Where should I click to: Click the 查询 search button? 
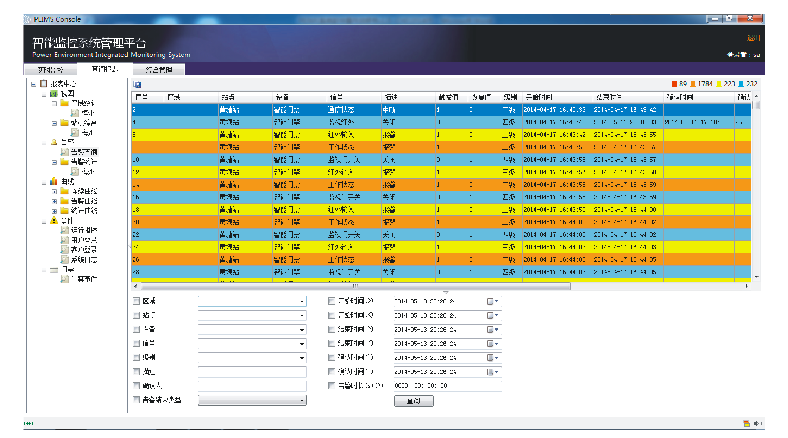[x=414, y=401]
